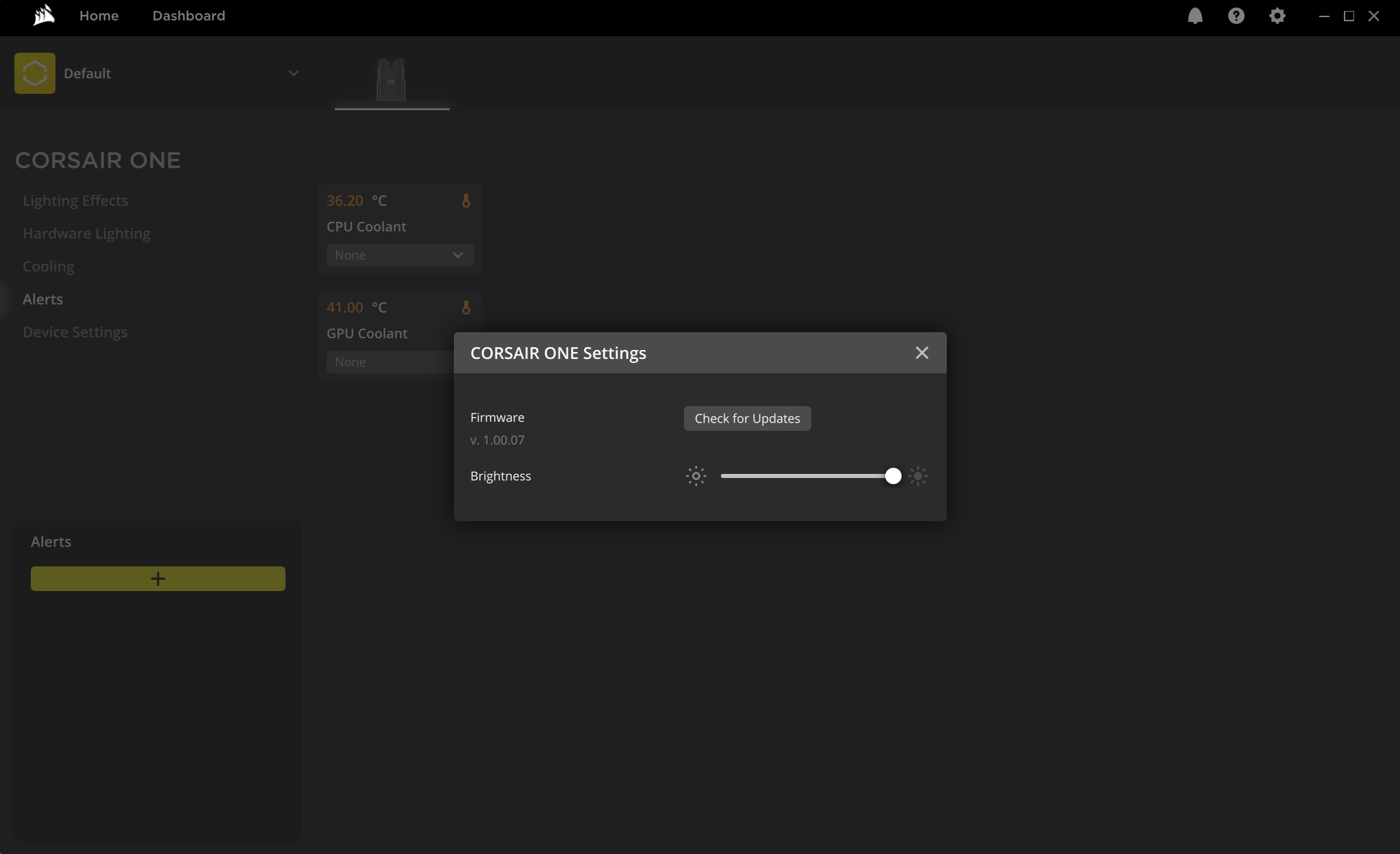This screenshot has height=854, width=1400.
Task: Open the global settings gear icon
Action: click(1277, 16)
